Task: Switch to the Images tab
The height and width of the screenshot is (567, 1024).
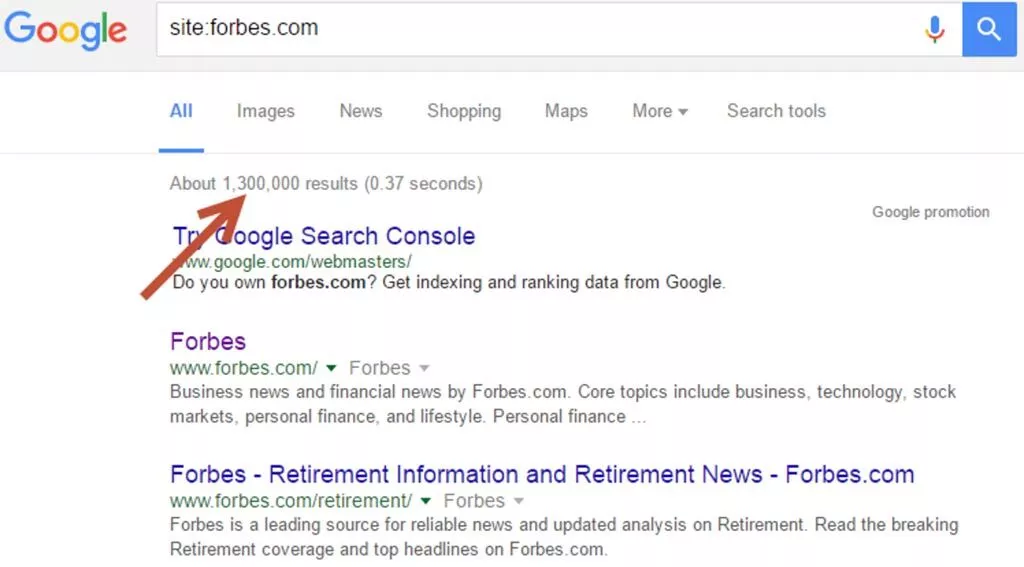Action: (265, 111)
